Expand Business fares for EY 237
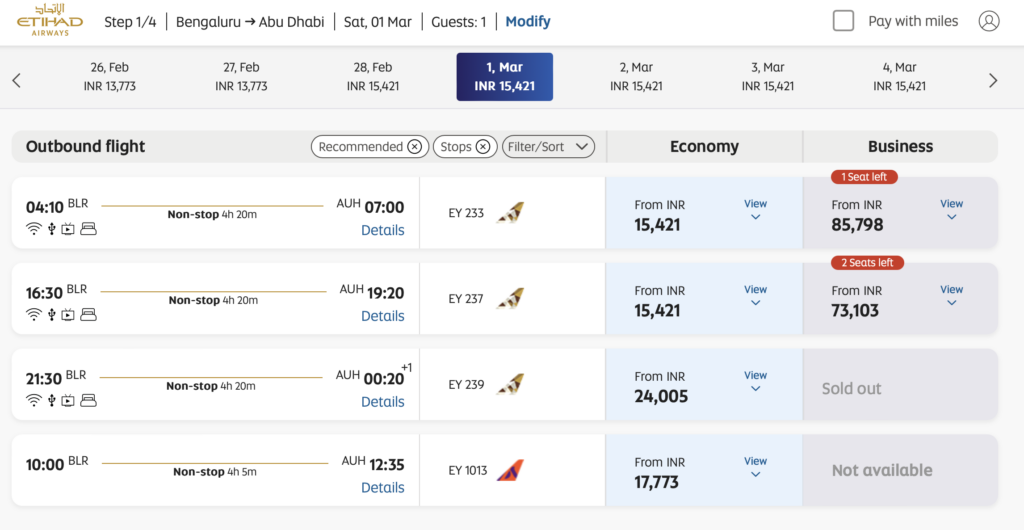Viewport: 1024px width, 530px height. [x=951, y=296]
